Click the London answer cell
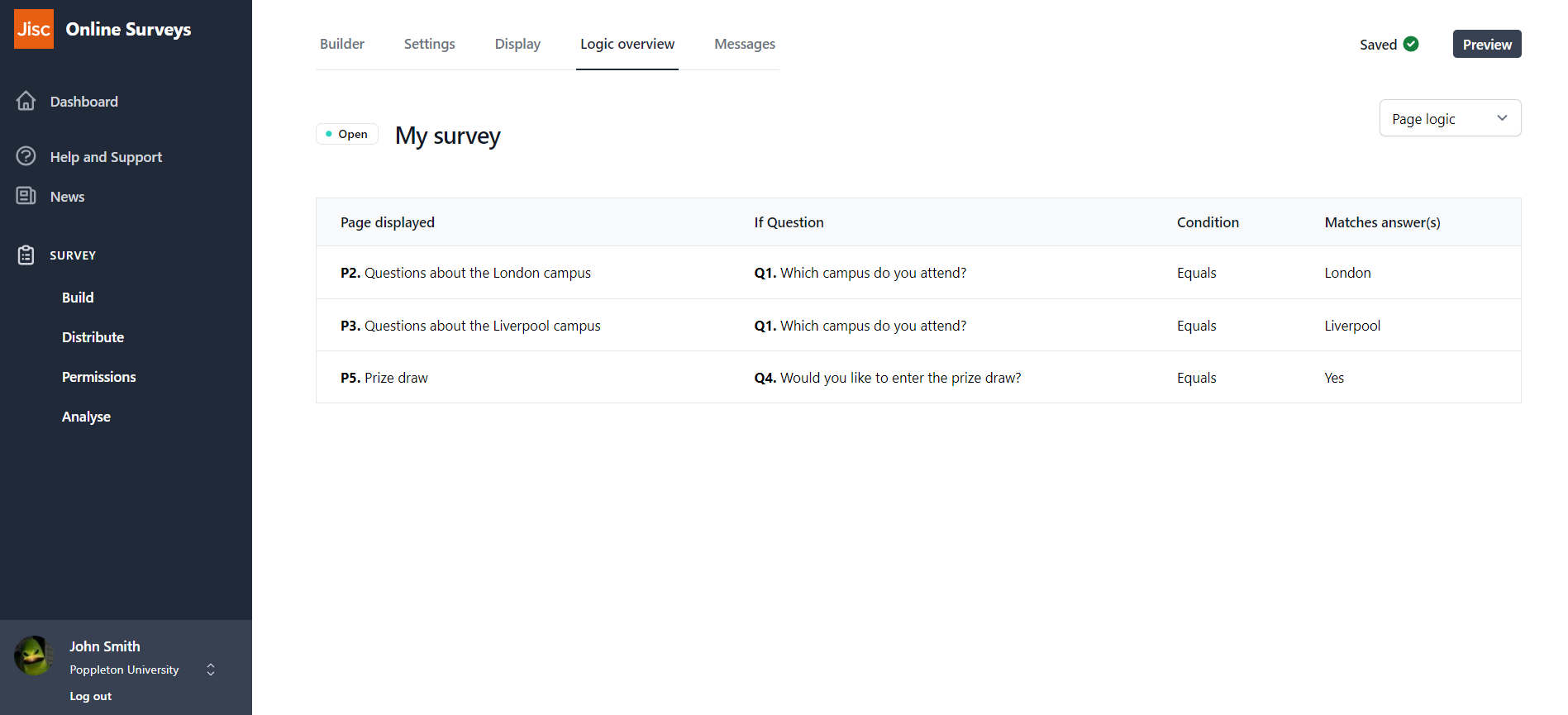 point(1347,273)
